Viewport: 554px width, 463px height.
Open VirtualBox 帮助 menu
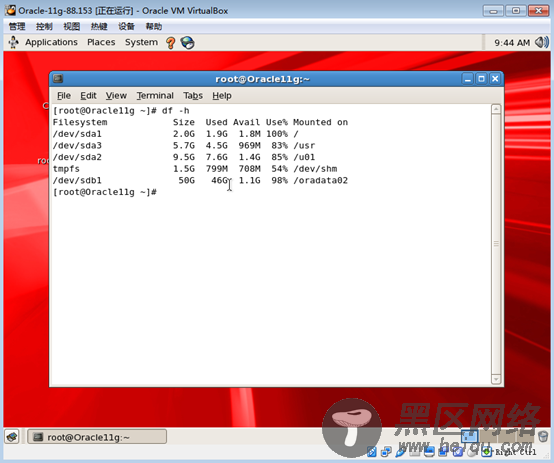[154, 27]
